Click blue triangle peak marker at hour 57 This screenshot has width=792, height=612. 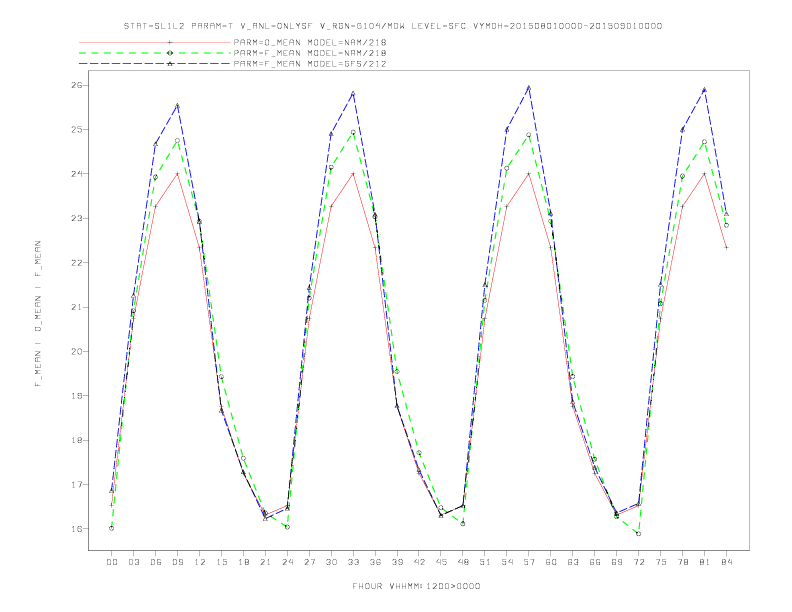tap(529, 88)
